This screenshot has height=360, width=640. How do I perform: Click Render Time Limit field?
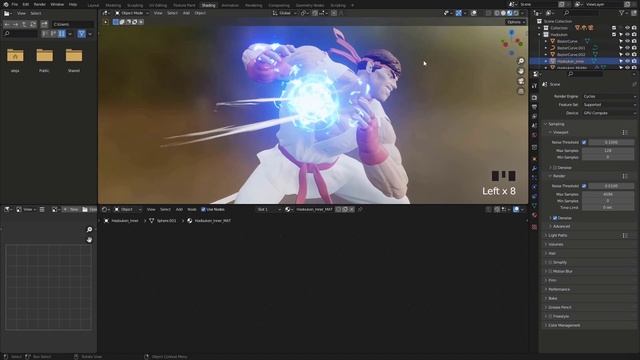point(608,207)
